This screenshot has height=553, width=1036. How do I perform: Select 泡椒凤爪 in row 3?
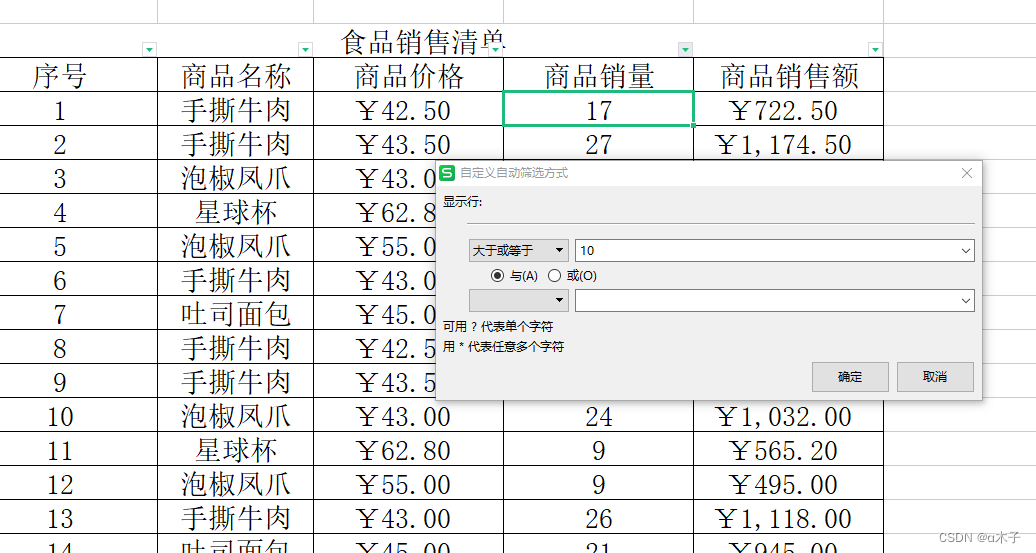[x=235, y=178]
